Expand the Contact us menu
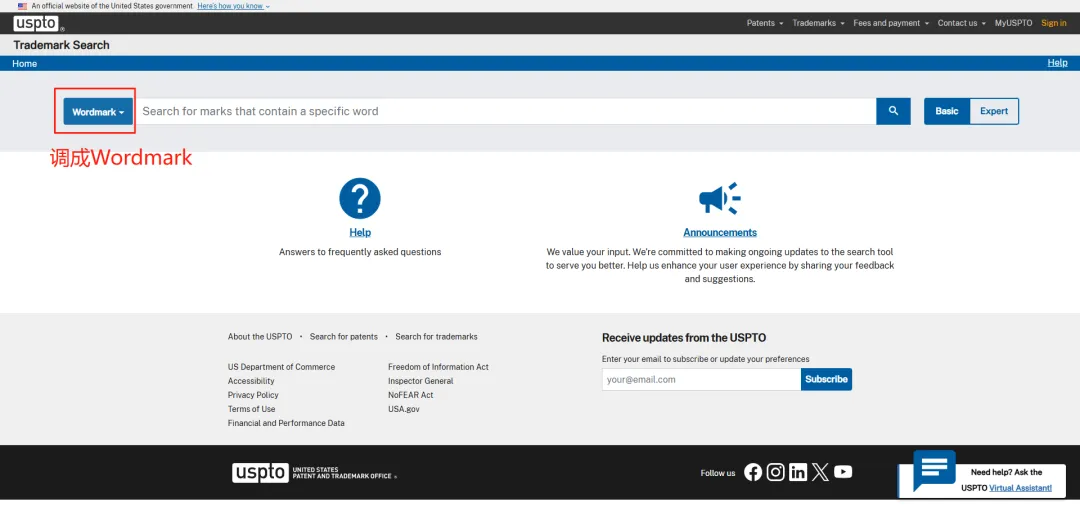Viewport: 1080px width, 512px height. [962, 23]
